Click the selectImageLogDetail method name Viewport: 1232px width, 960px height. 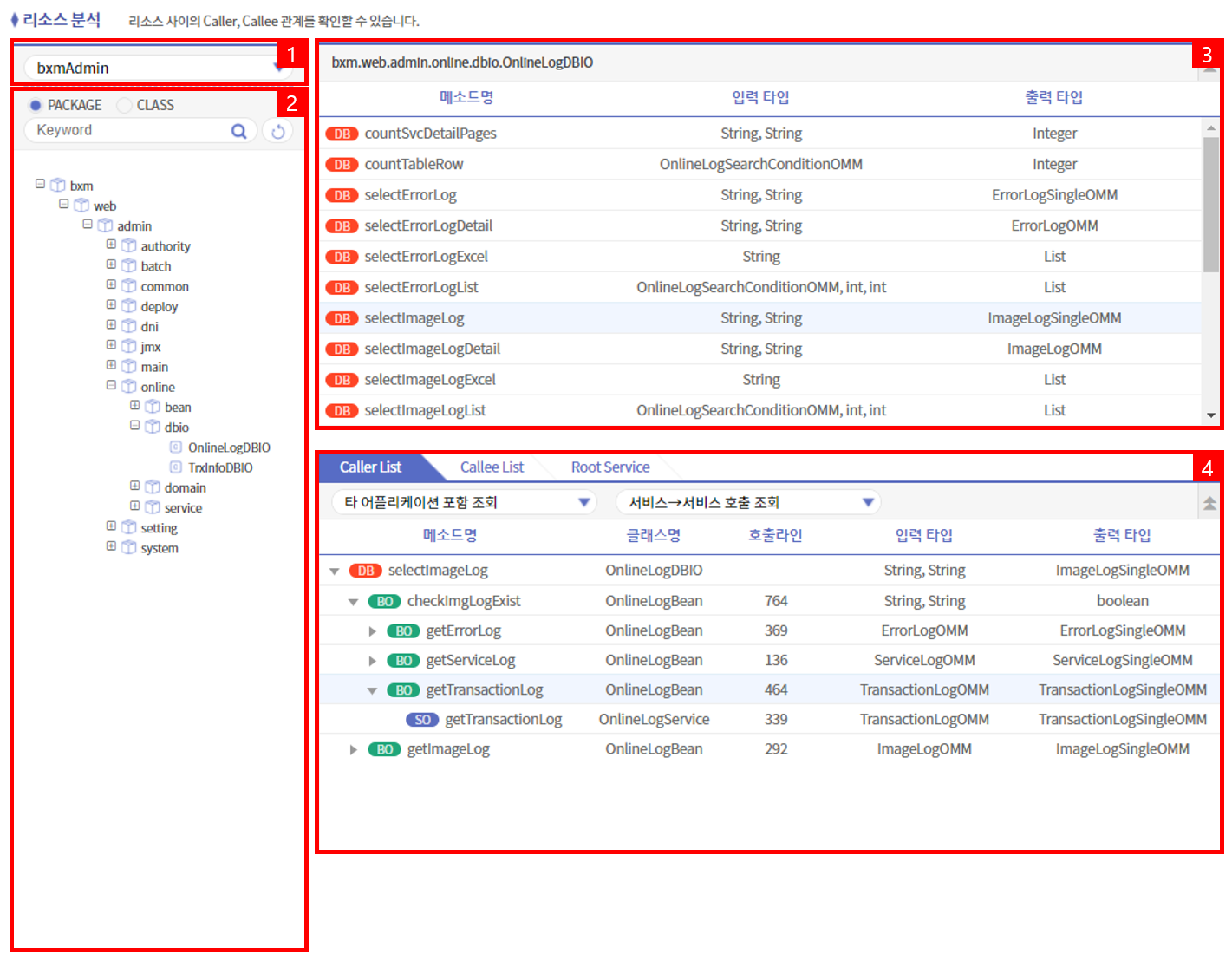tap(432, 349)
